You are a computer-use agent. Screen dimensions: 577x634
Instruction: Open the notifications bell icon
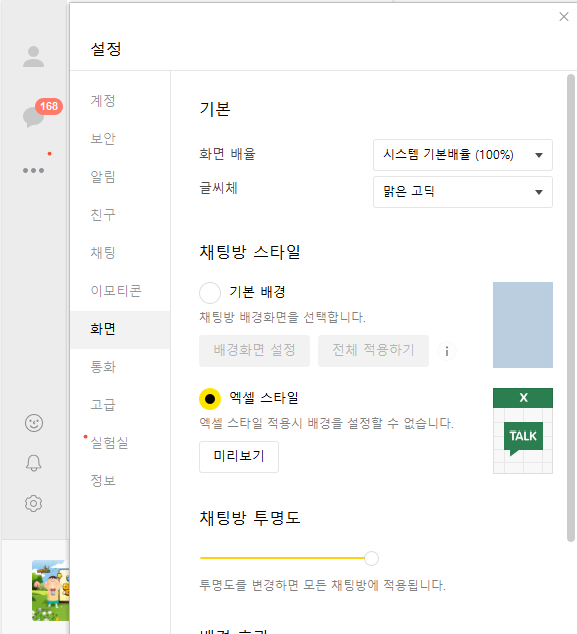tap(34, 463)
